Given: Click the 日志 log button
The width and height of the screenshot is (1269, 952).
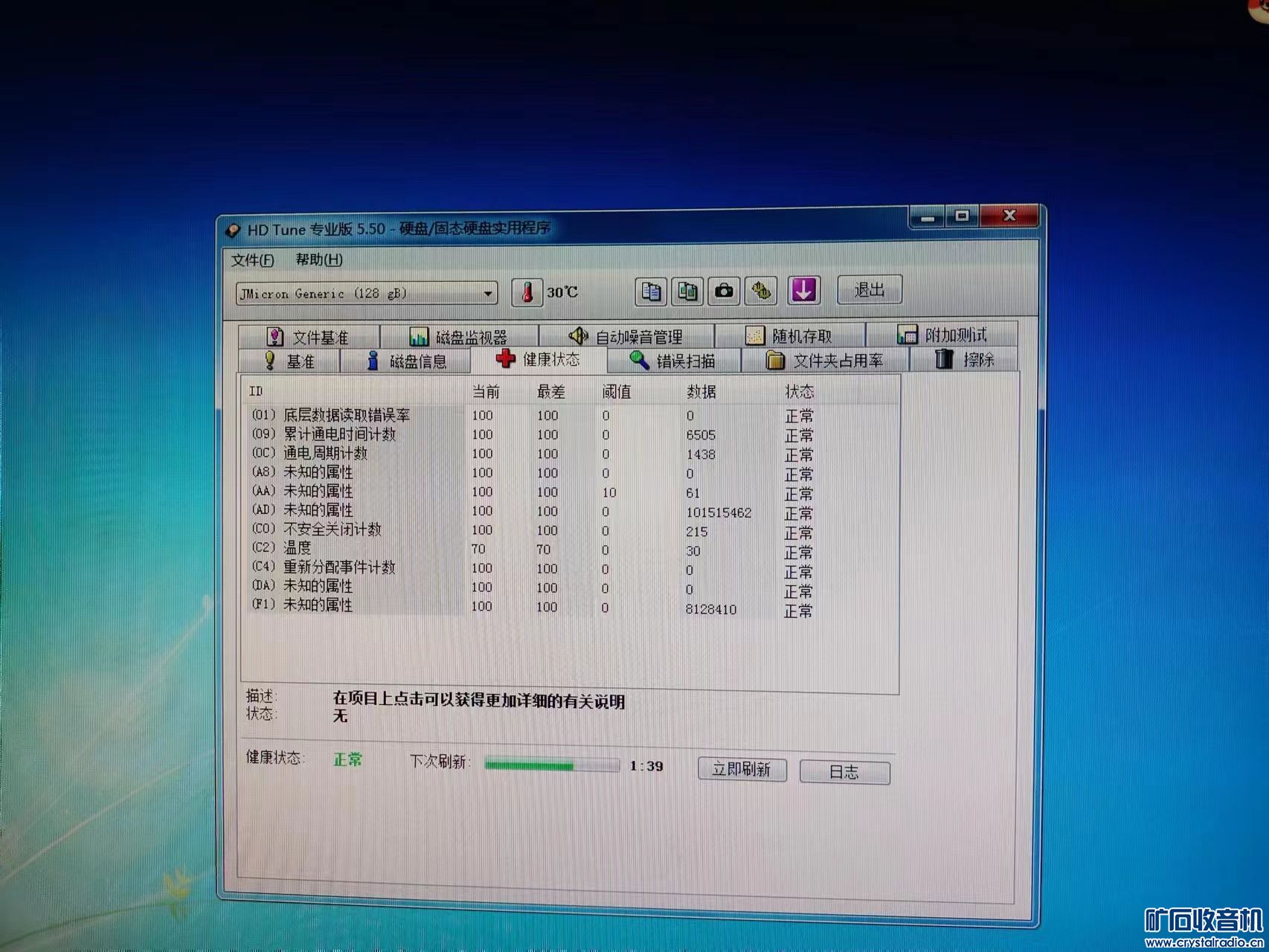Looking at the screenshot, I should (844, 772).
